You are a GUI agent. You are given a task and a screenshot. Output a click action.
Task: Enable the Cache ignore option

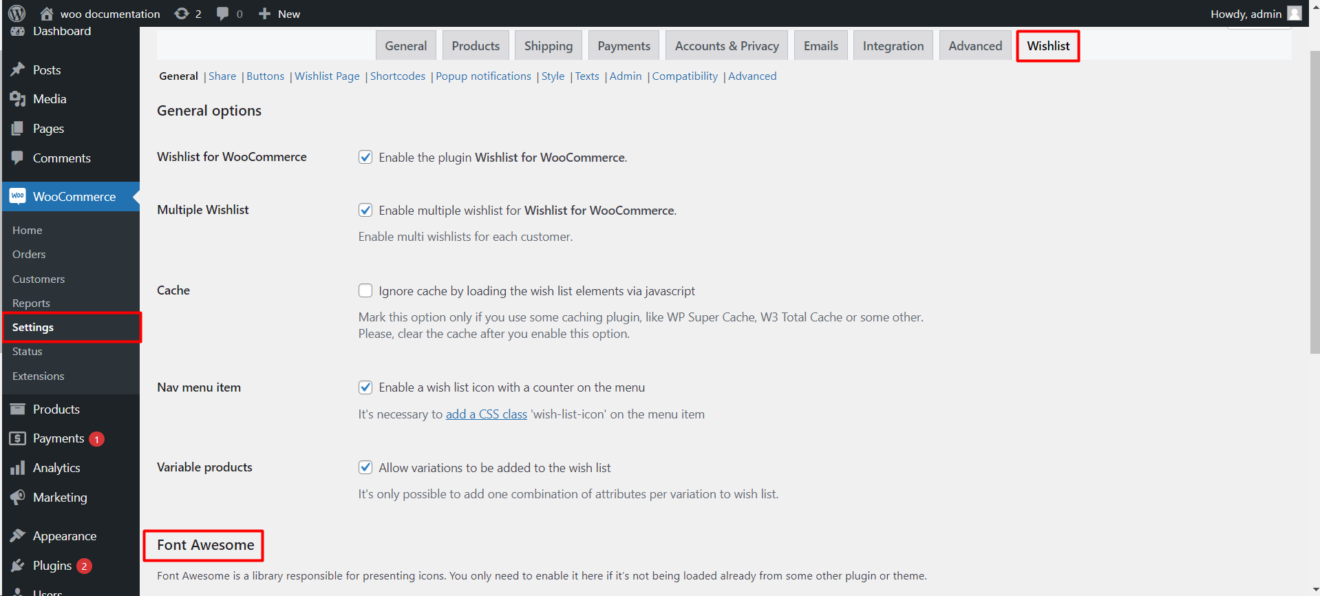tap(365, 290)
